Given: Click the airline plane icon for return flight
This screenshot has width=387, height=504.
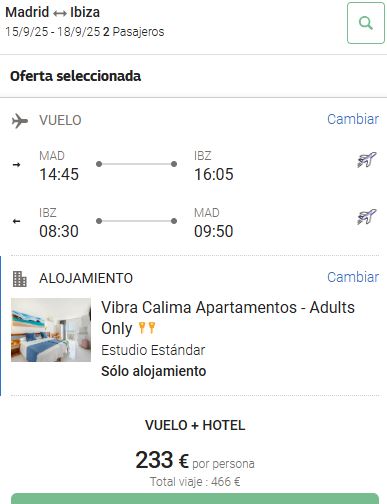Looking at the screenshot, I should (367, 217).
